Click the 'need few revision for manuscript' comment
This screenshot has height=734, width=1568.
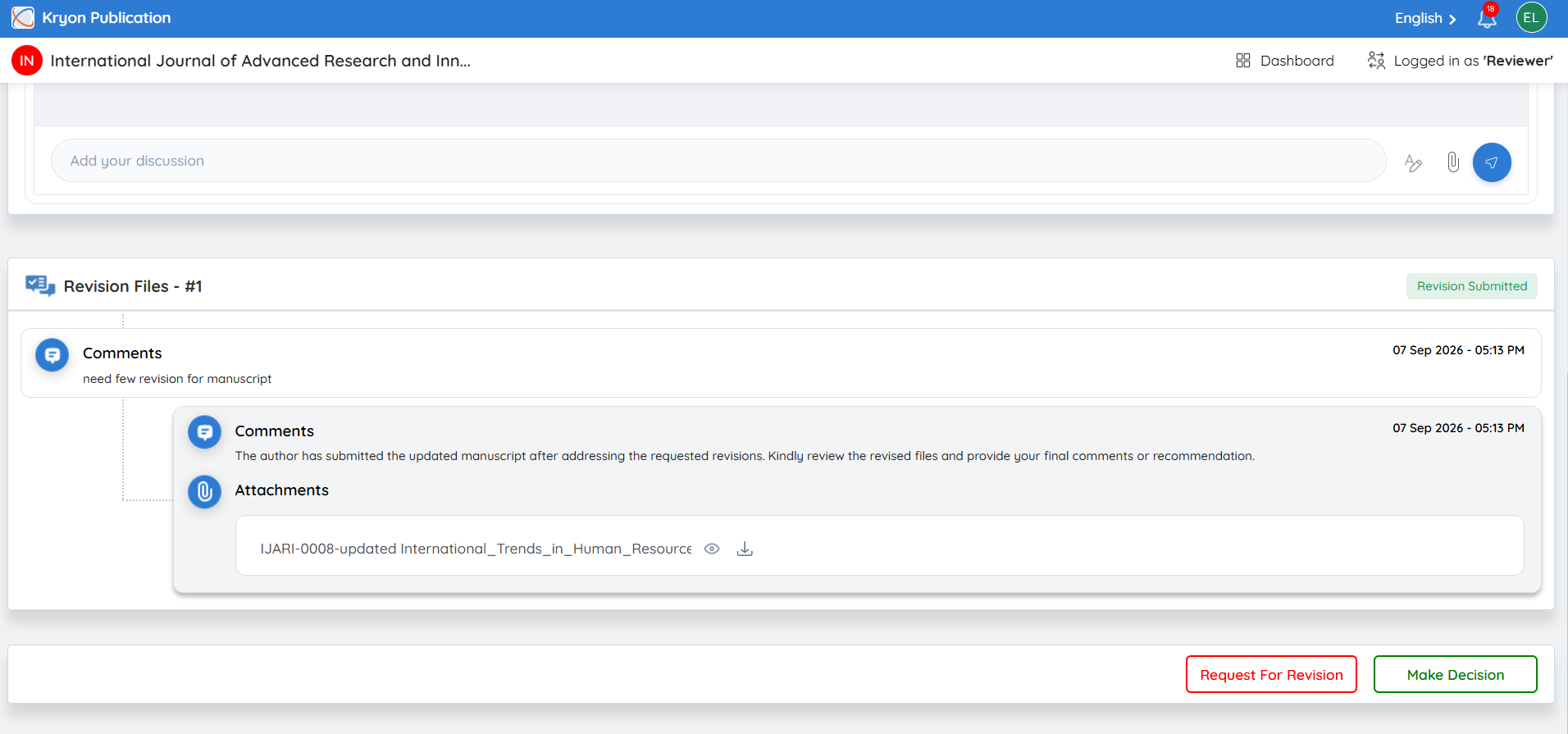[x=177, y=379]
